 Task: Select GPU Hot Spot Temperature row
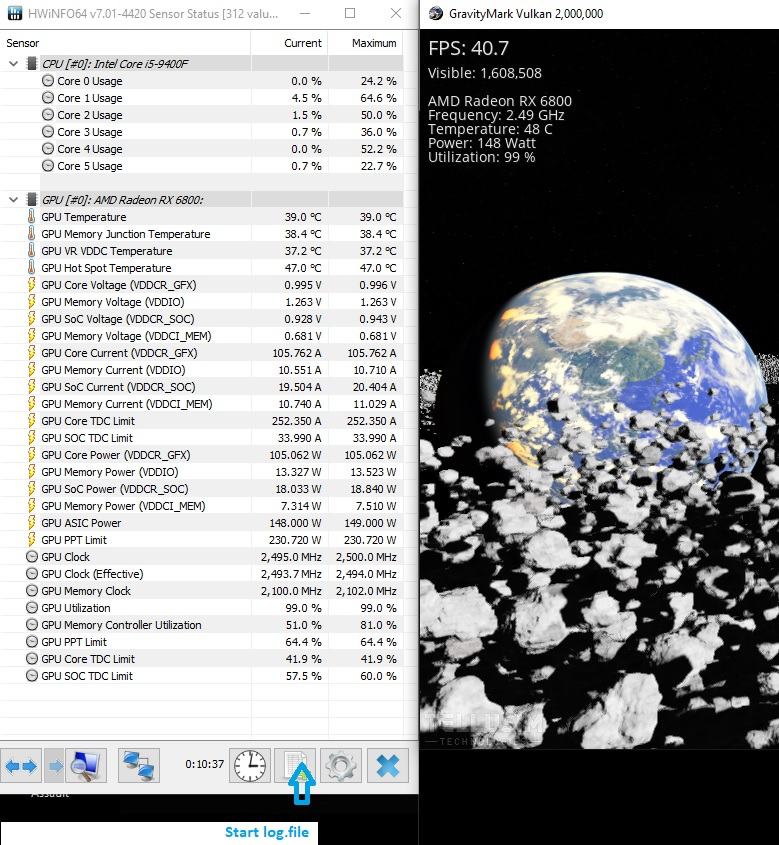click(201, 268)
